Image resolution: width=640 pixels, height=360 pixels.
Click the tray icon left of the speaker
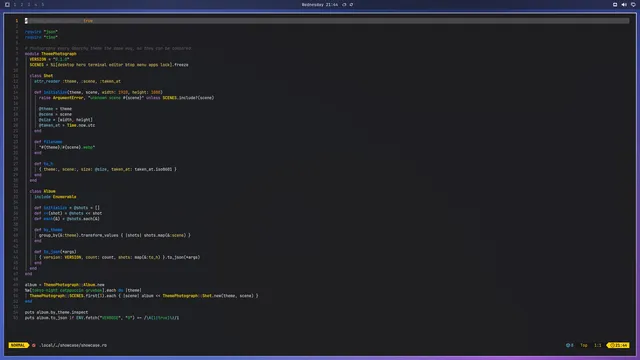615,4
